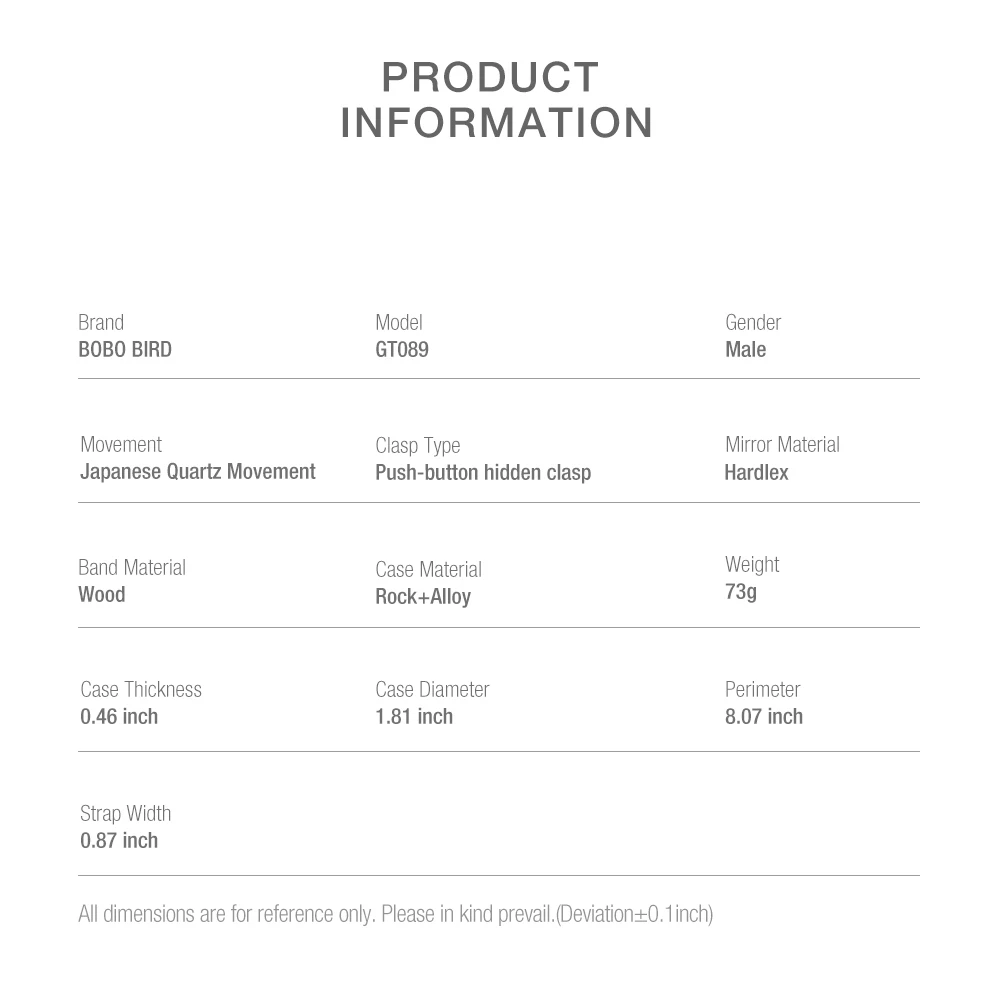
Task: Click the Rock+Alloy case material value
Action: [423, 597]
